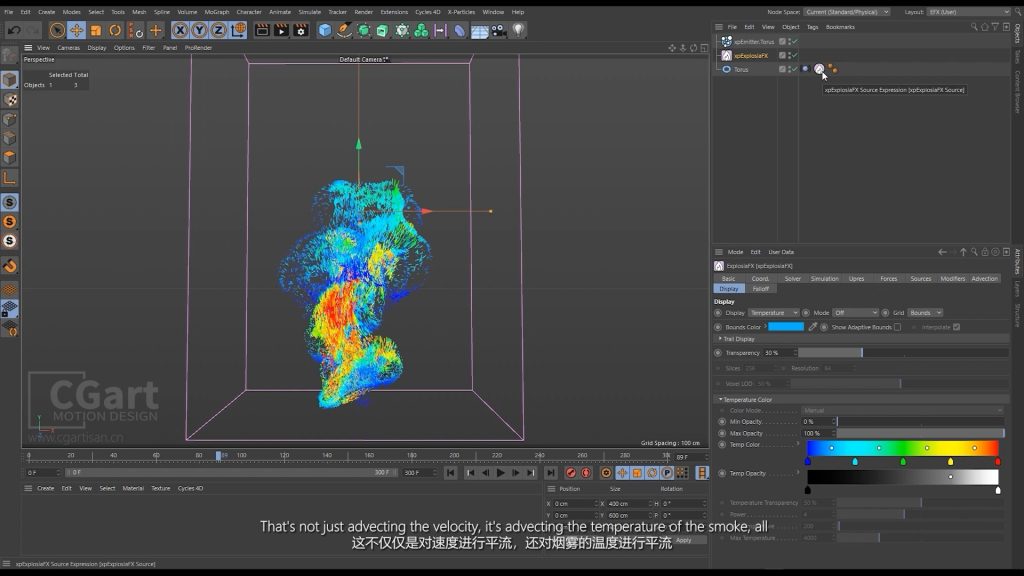Toggle Y axis lock
This screenshot has width=1024, height=576.
point(199,30)
